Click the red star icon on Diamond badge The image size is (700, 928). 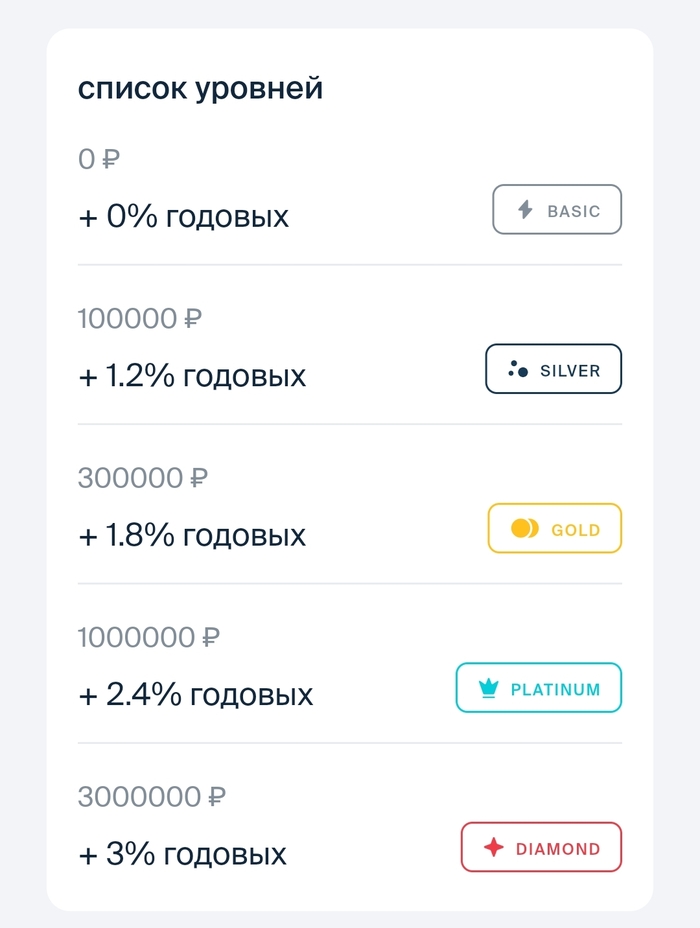pos(493,848)
